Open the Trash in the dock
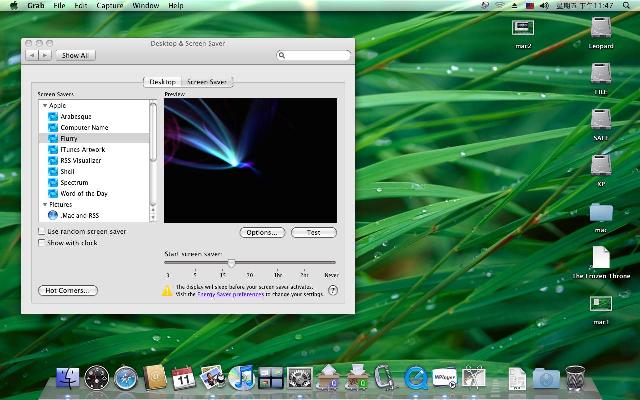Image resolution: width=640 pixels, height=400 pixels. pos(575,377)
